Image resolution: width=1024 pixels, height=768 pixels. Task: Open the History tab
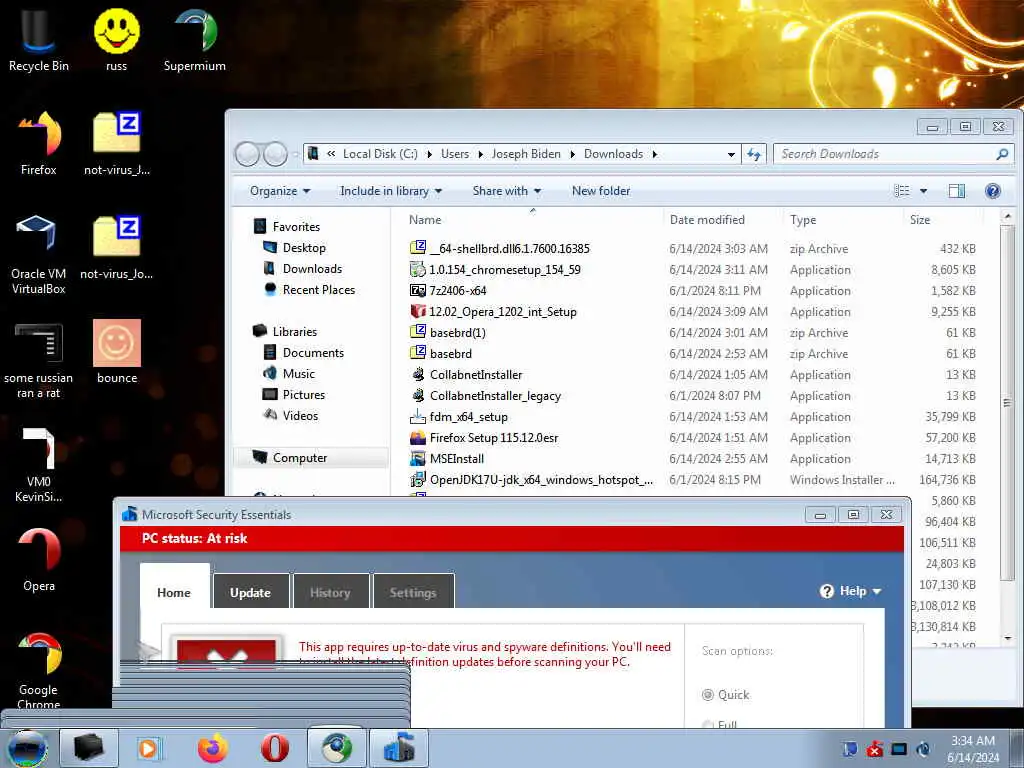330,592
